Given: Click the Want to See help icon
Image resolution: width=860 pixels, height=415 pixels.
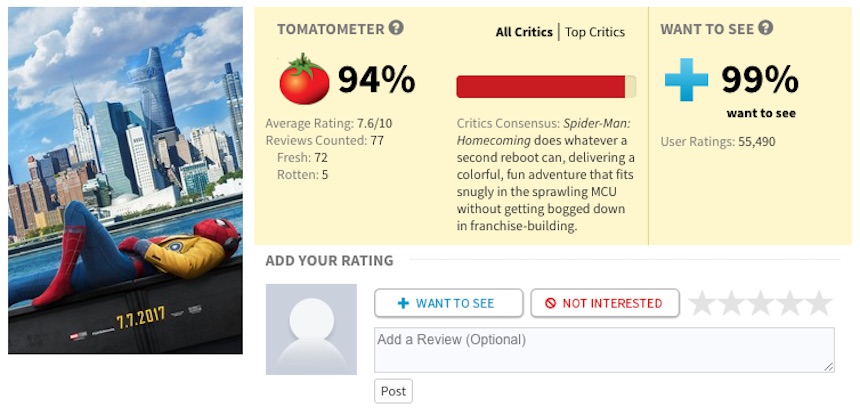Looking at the screenshot, I should (766, 28).
